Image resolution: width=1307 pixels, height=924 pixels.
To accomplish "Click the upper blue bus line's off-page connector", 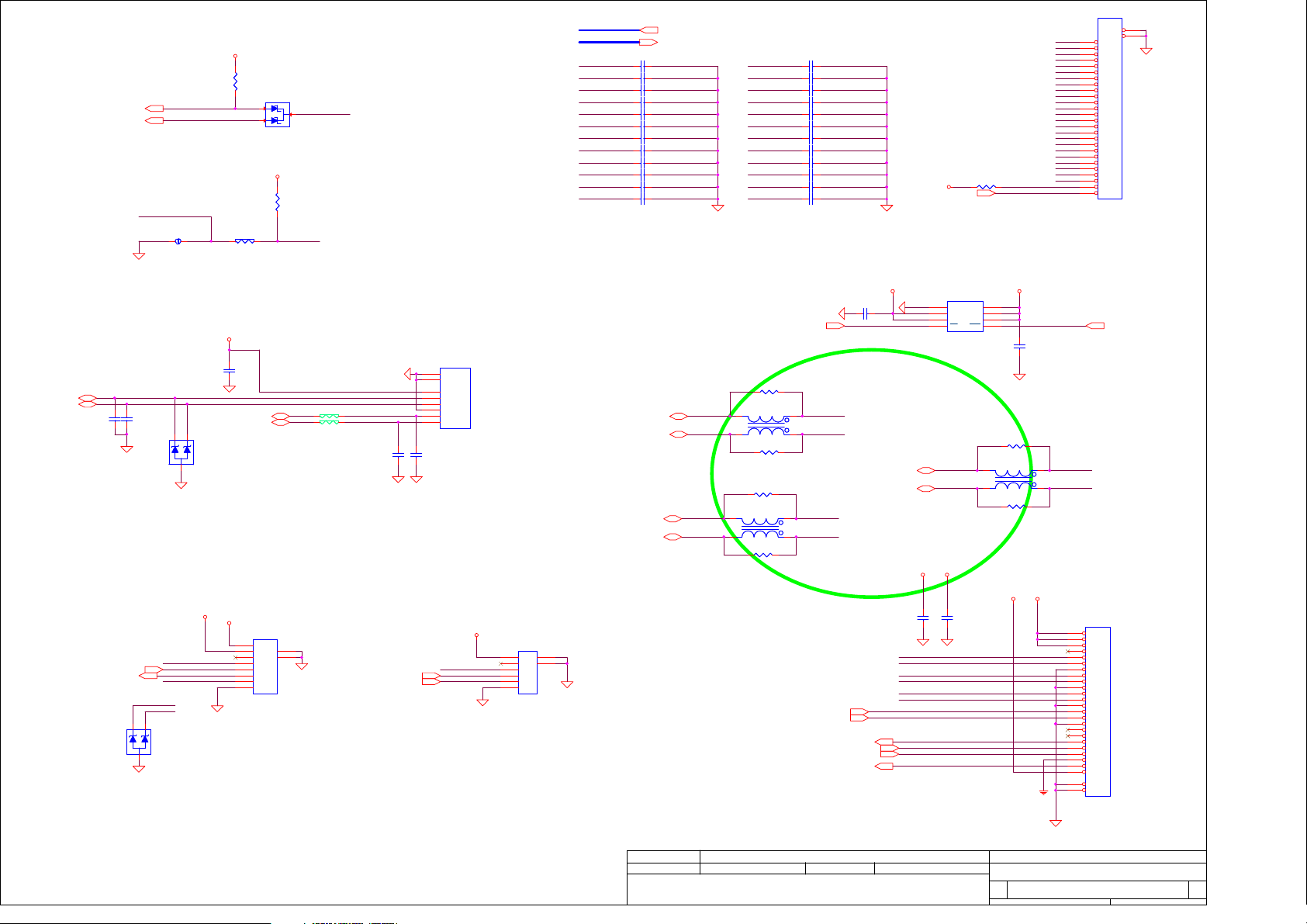I will [648, 30].
